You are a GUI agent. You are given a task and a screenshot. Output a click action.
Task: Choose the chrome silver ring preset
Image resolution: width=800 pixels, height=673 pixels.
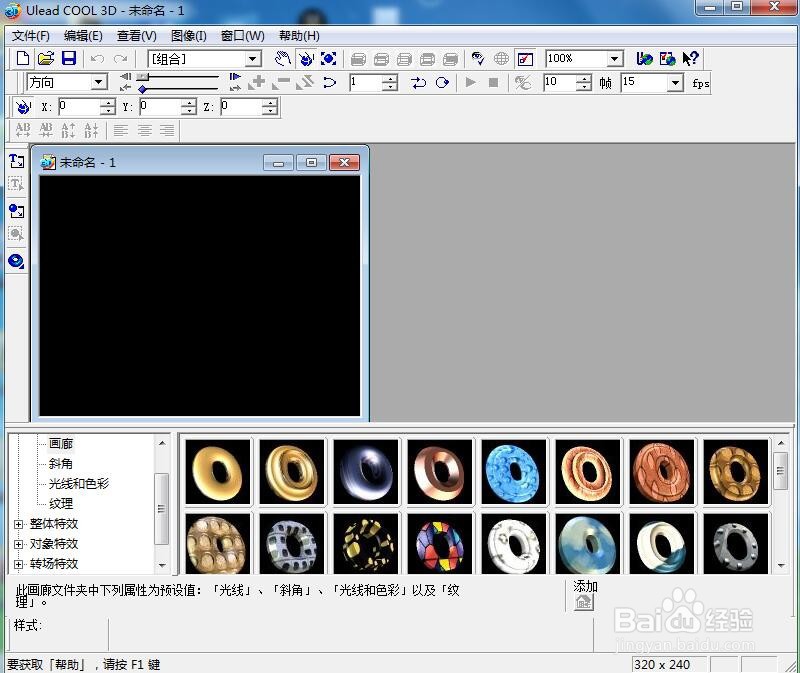pyautogui.click(x=366, y=471)
